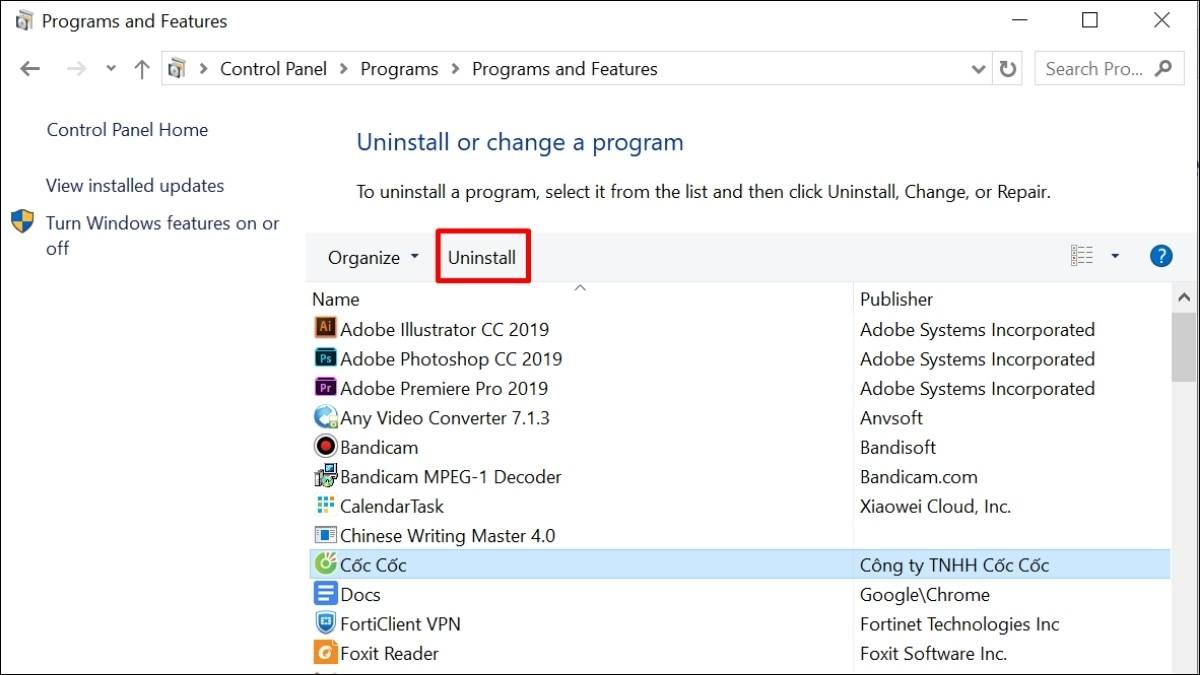Select Any Video Converter 7.1.3 name

tap(445, 417)
